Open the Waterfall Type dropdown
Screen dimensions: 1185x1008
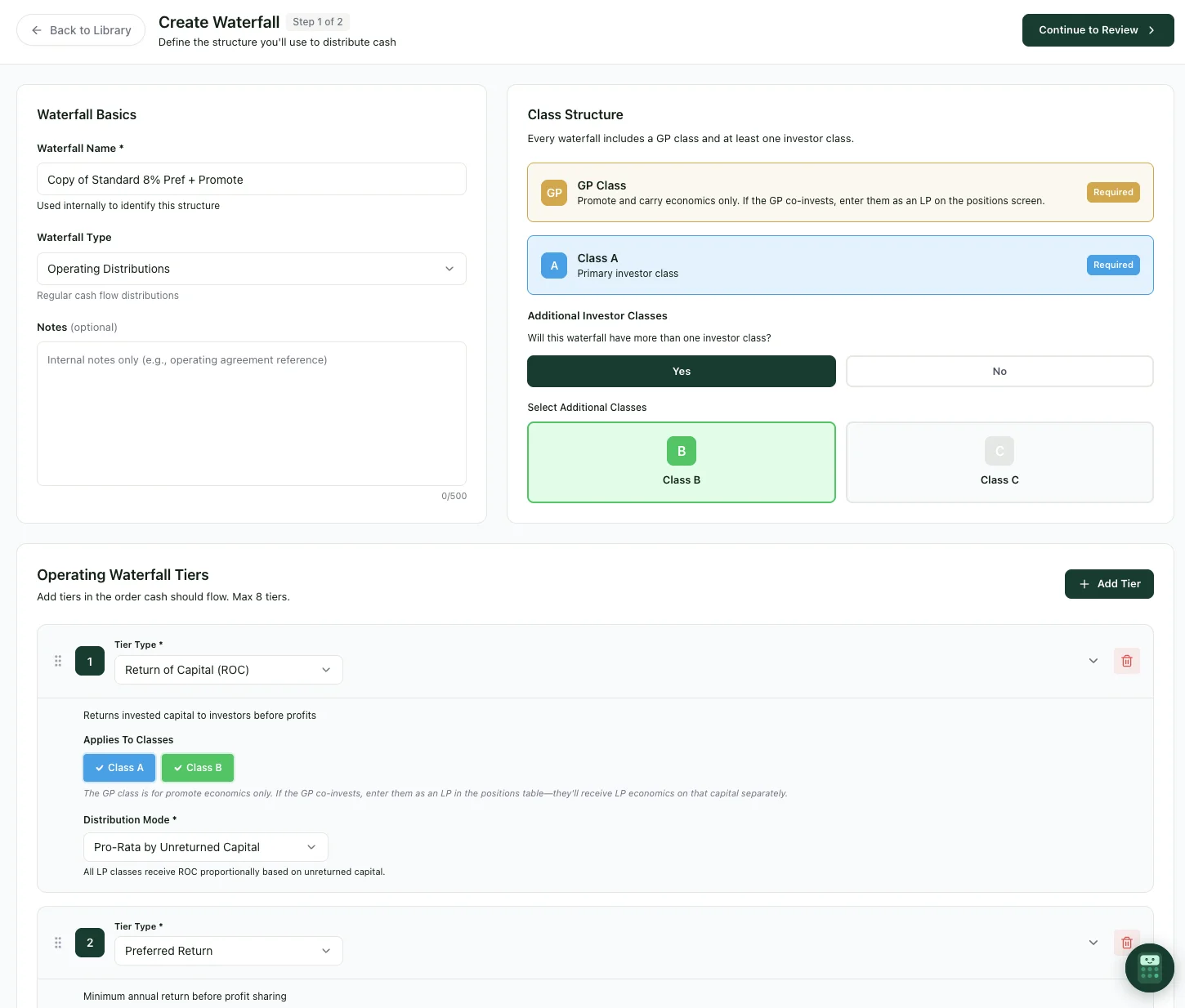pos(251,268)
